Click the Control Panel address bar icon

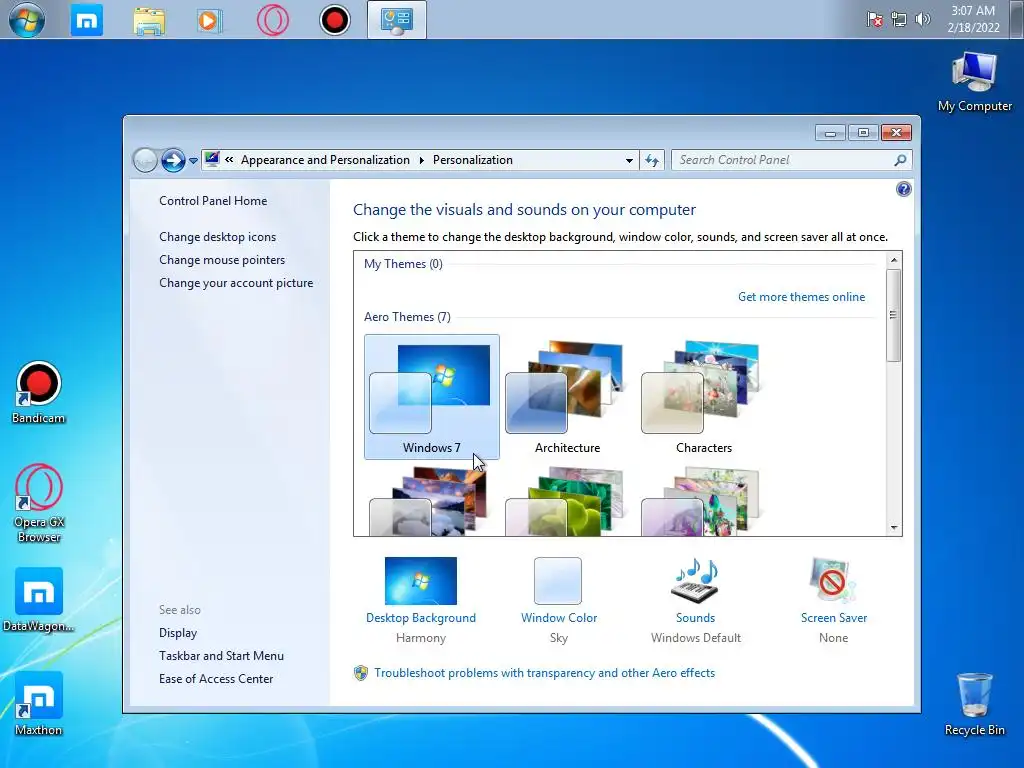[x=212, y=159]
